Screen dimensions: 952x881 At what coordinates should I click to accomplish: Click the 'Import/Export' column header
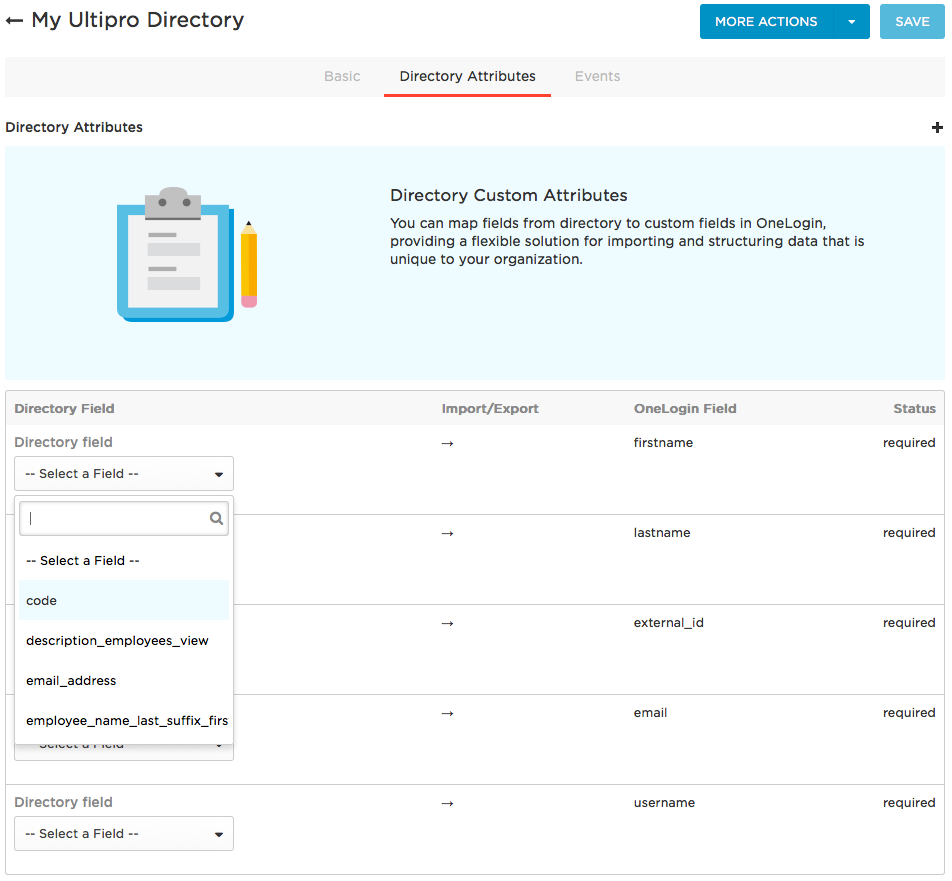[490, 409]
